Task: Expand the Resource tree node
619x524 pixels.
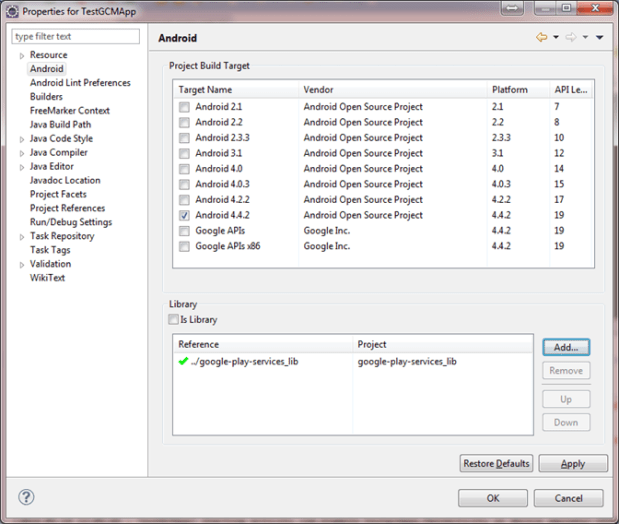Action: pos(21,56)
